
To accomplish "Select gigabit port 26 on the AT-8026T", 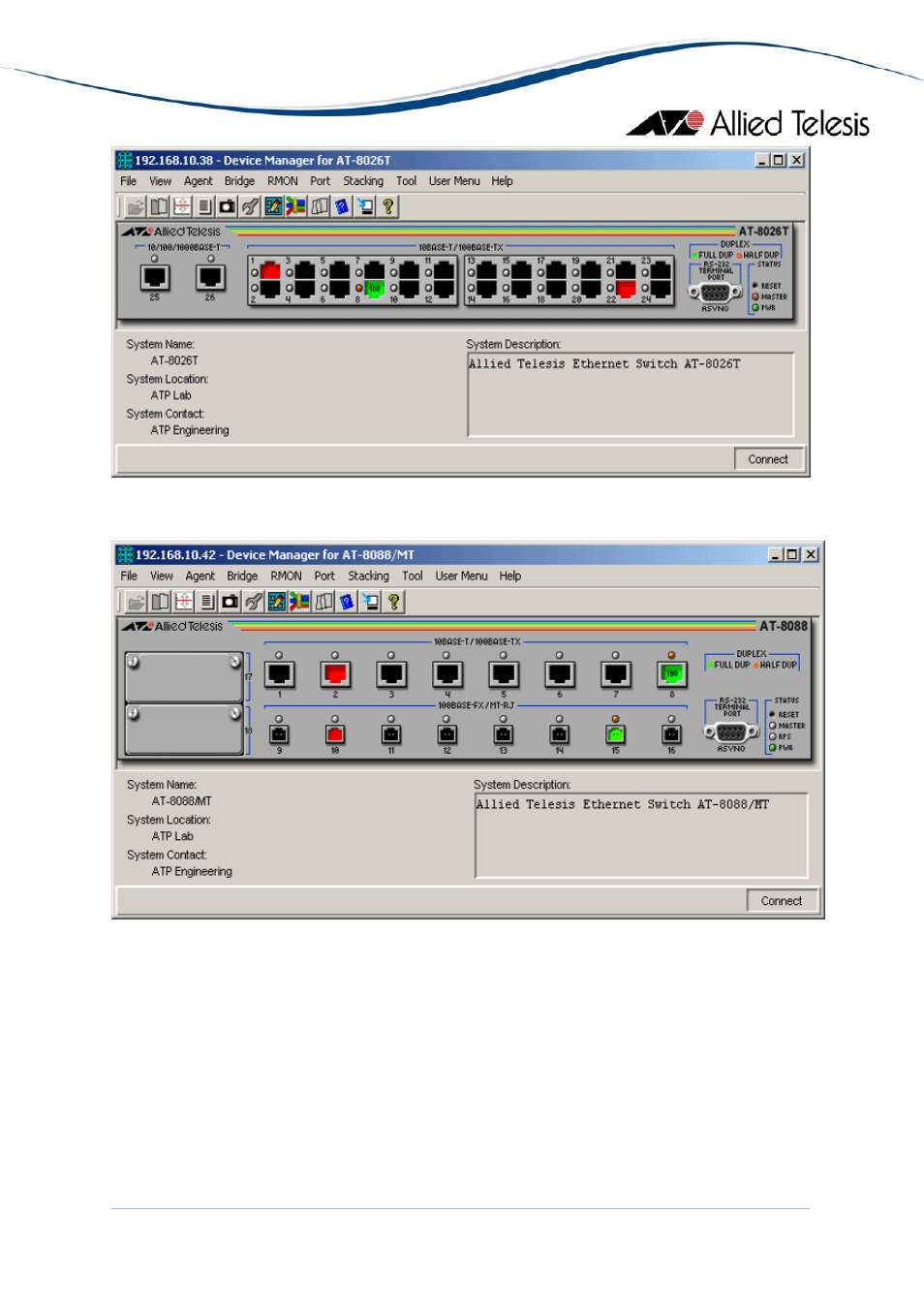I will tap(210, 278).
